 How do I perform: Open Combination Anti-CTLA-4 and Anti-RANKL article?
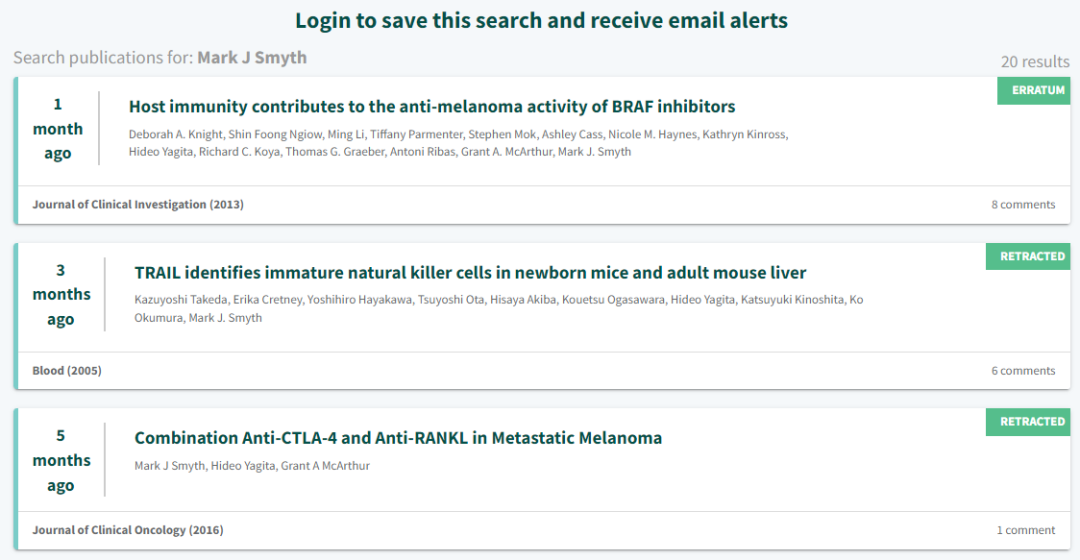coord(398,438)
